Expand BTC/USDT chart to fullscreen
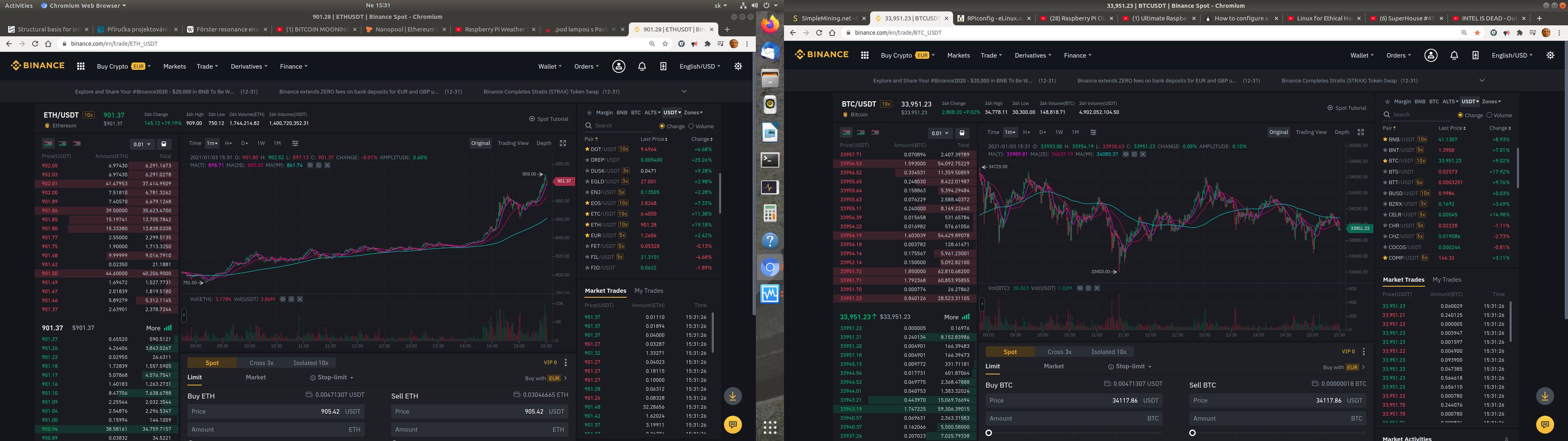This screenshot has height=441, width=1568. pyautogui.click(x=1361, y=132)
